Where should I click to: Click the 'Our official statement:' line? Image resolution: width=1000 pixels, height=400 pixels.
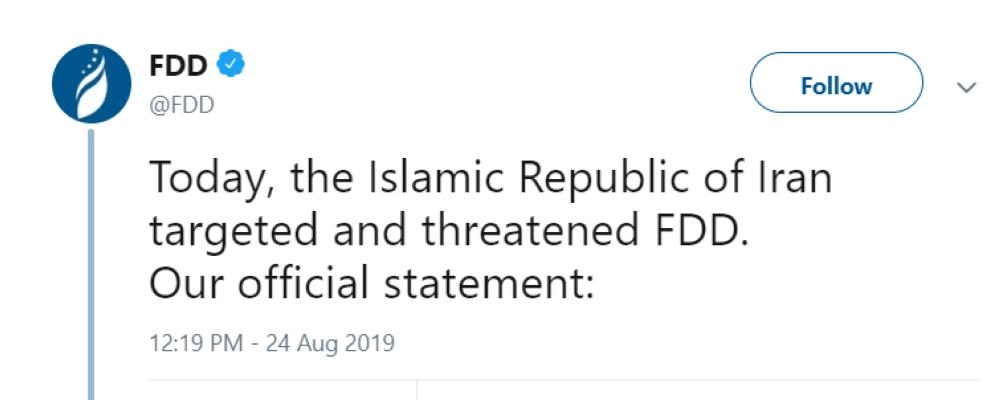coord(372,282)
